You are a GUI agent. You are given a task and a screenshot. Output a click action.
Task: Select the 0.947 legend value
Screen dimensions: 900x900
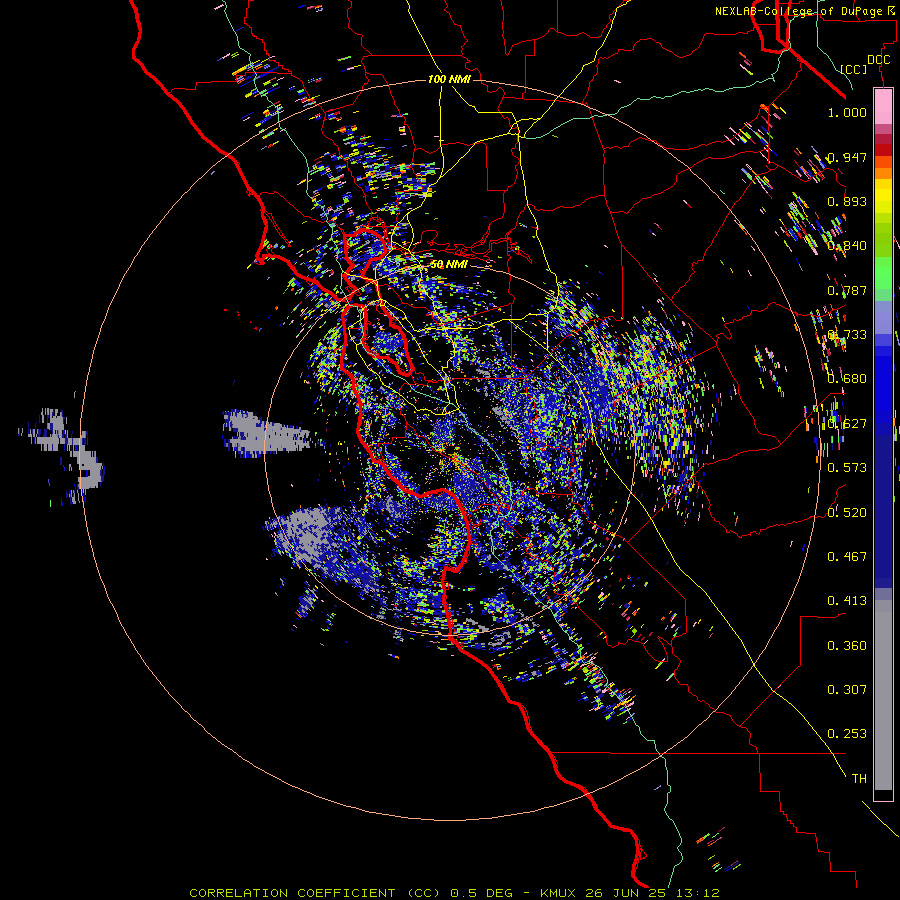[x=847, y=157]
